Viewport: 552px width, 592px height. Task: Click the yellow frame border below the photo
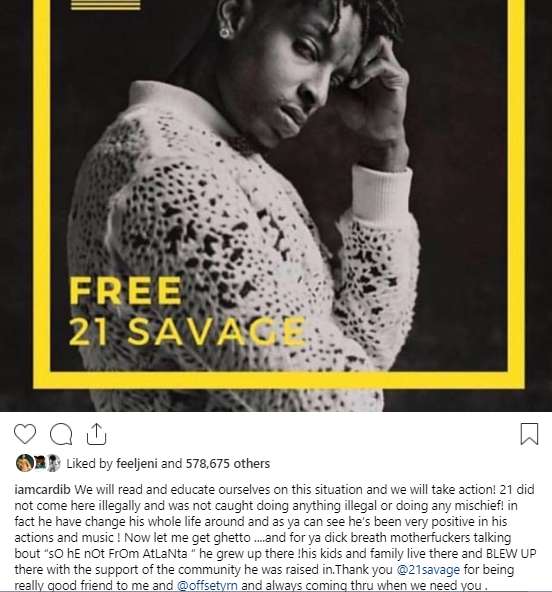279,380
